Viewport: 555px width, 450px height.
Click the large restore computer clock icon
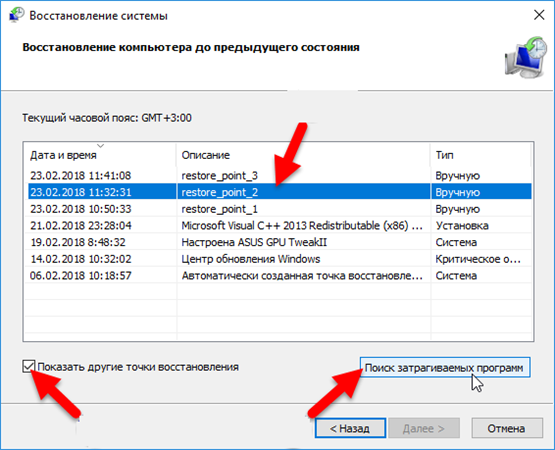pyautogui.click(x=525, y=58)
